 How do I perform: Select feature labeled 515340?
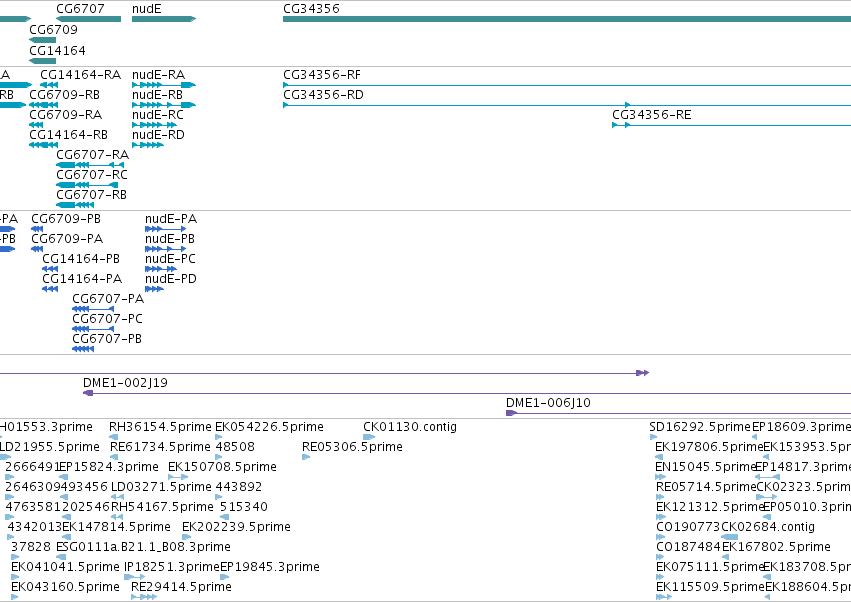[224, 517]
